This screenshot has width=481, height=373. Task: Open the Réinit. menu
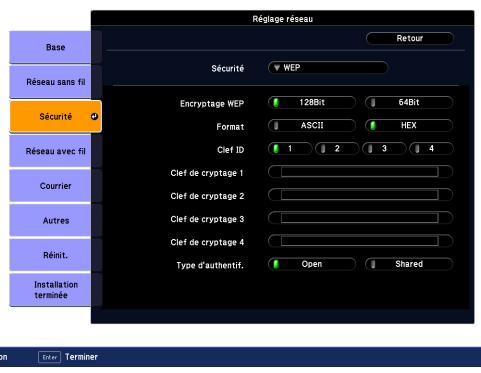click(50, 255)
